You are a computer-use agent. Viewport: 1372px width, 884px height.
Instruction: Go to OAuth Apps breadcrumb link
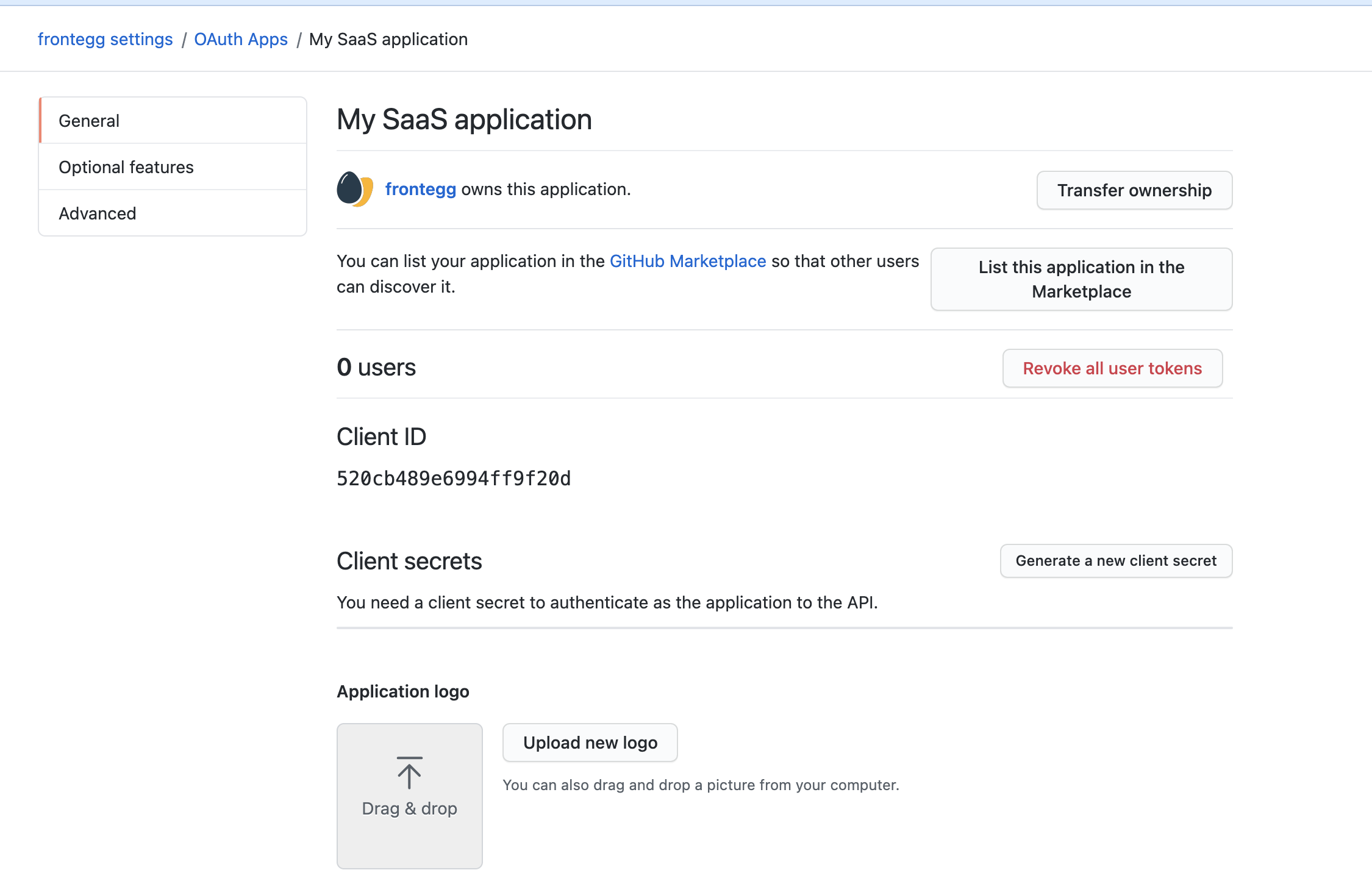pos(241,39)
